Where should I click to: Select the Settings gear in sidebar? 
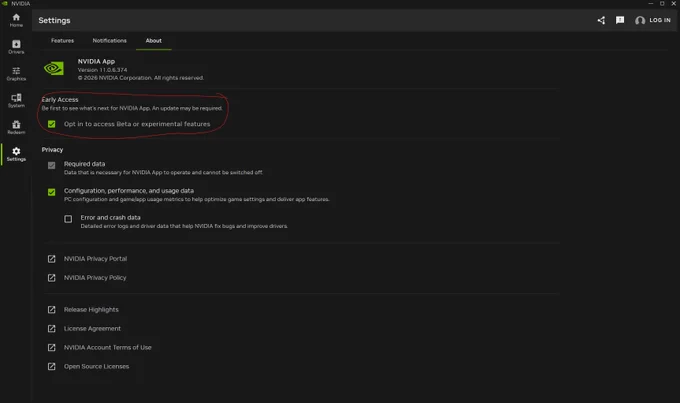(x=16, y=154)
